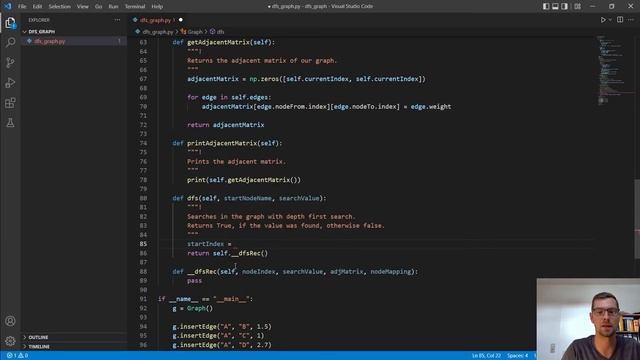Open the Run and Debug view
The image size is (640, 360).
click(10, 82)
